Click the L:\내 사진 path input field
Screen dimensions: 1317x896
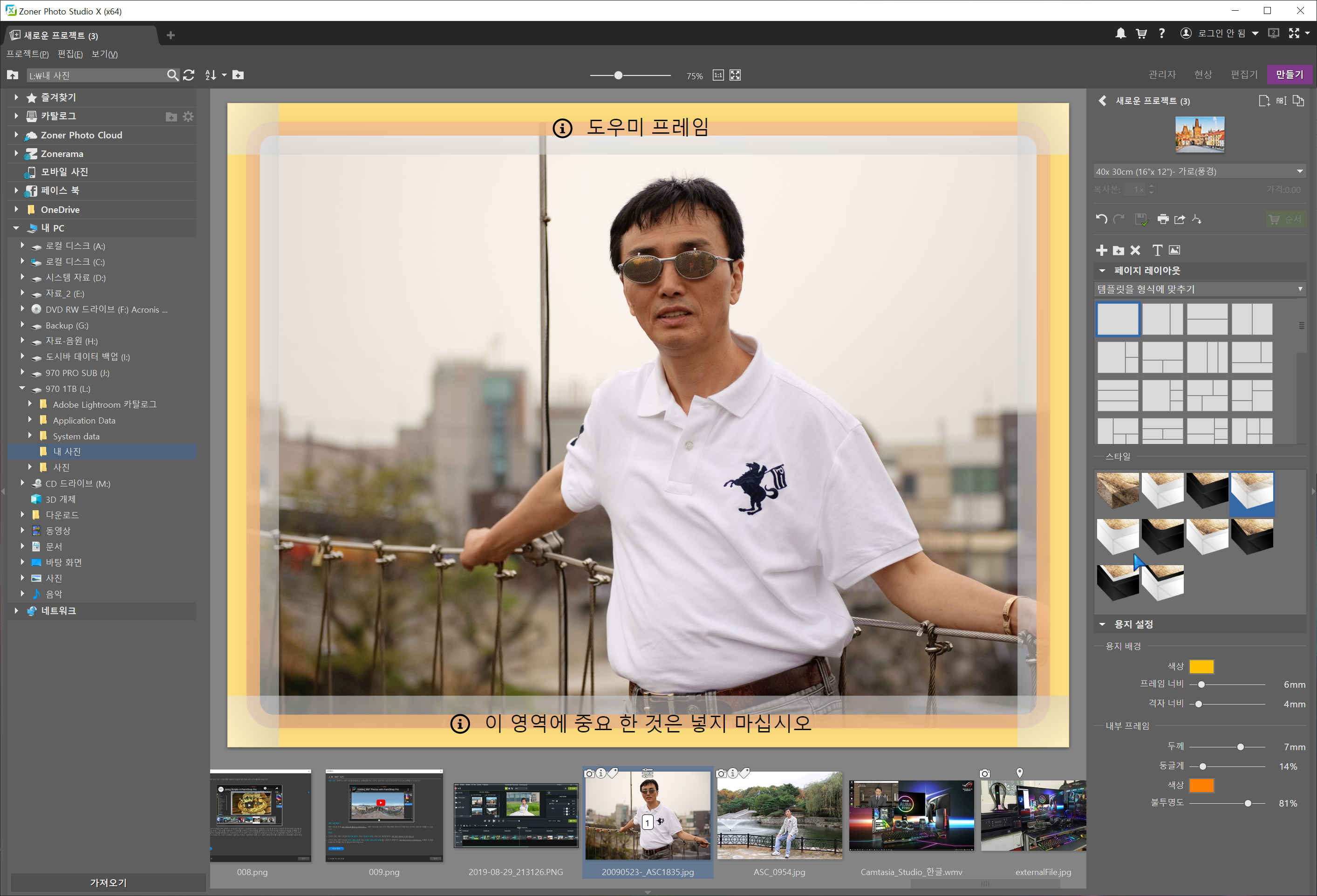(x=96, y=75)
